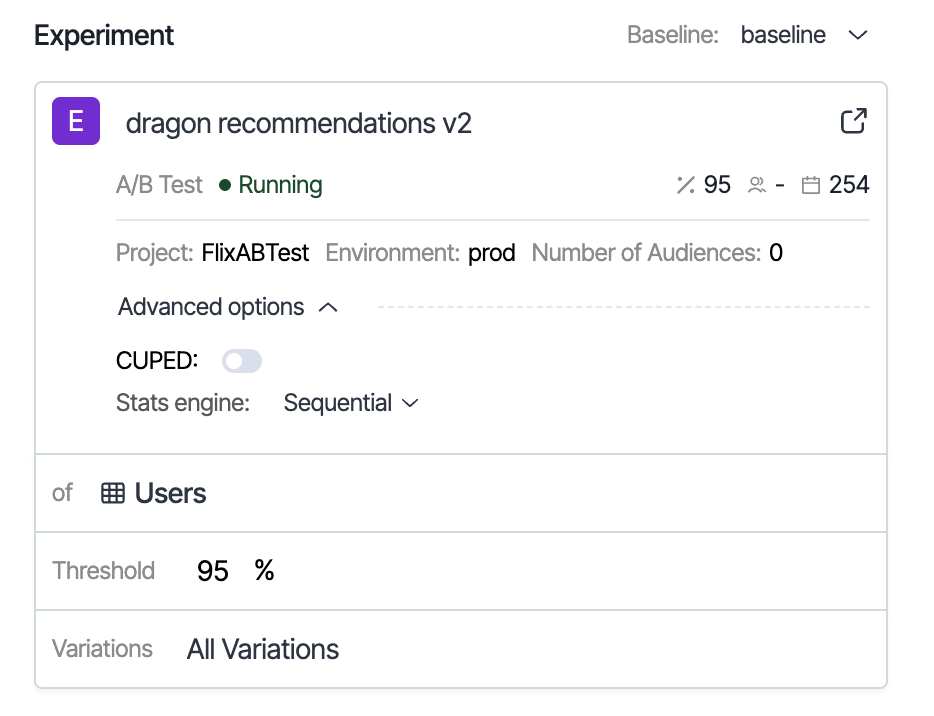Viewport: 934px width, 716px height.
Task: Click the Running status label
Action: click(280, 185)
